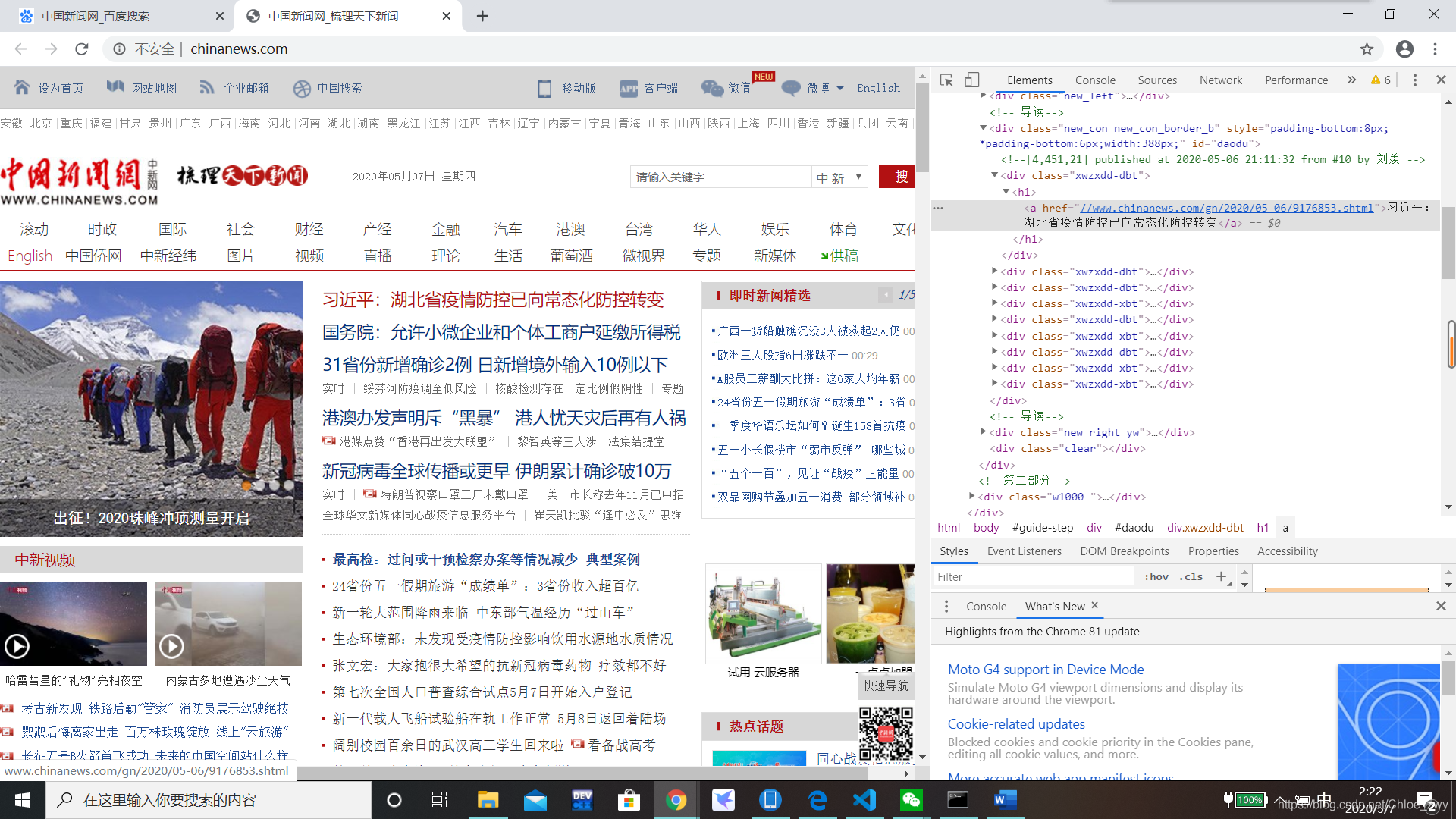Toggle DevTools device toolbar
The height and width of the screenshot is (819, 1456).
click(x=971, y=80)
